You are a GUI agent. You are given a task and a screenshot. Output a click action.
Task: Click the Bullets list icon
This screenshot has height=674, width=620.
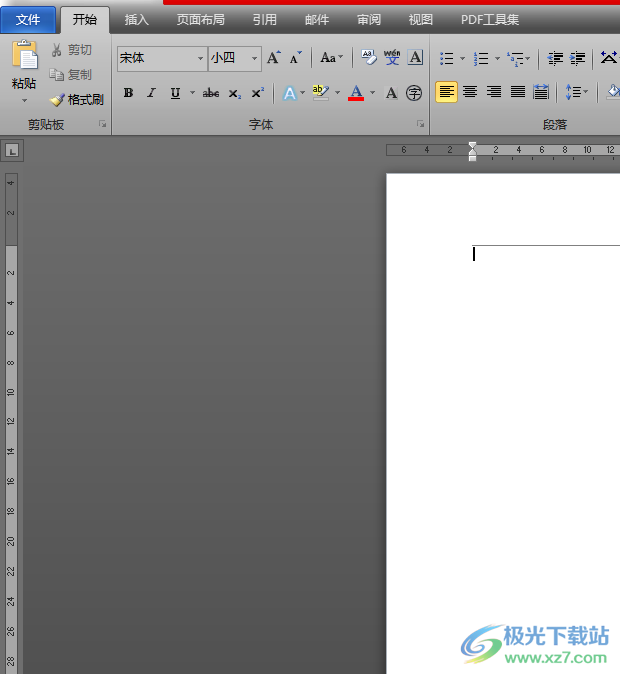click(447, 58)
